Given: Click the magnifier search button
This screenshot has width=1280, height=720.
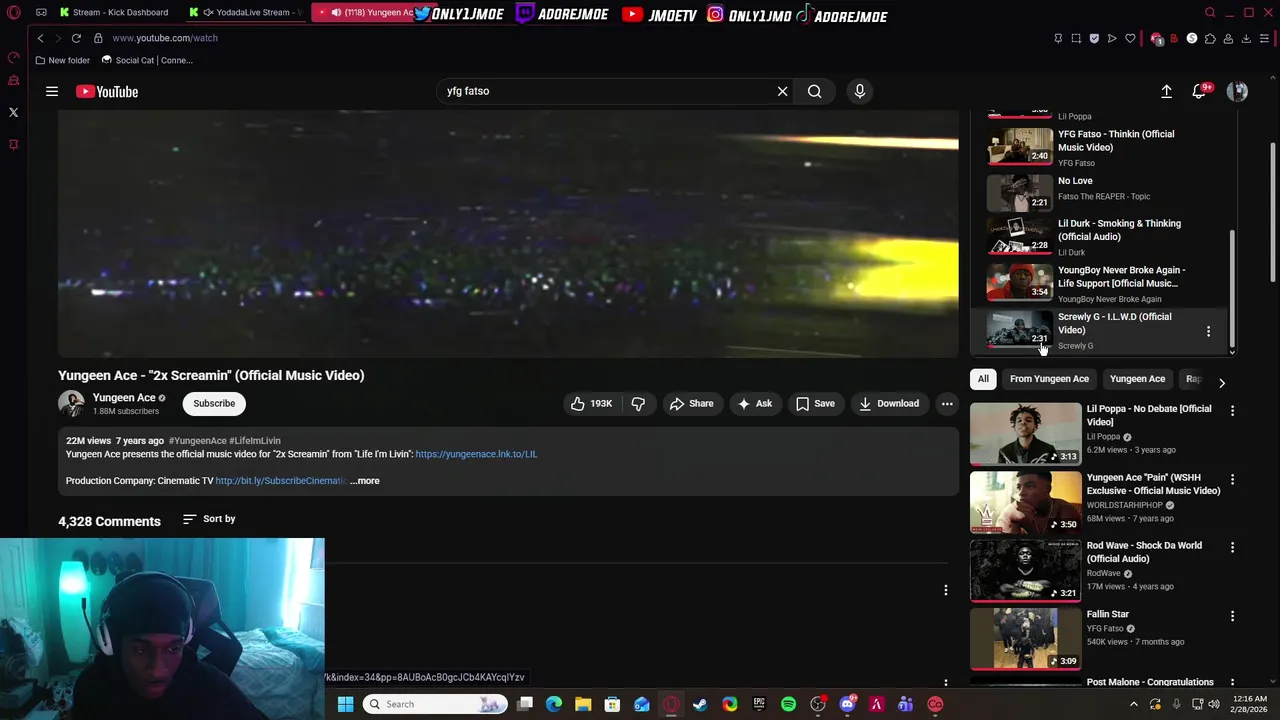Looking at the screenshot, I should coord(814,91).
